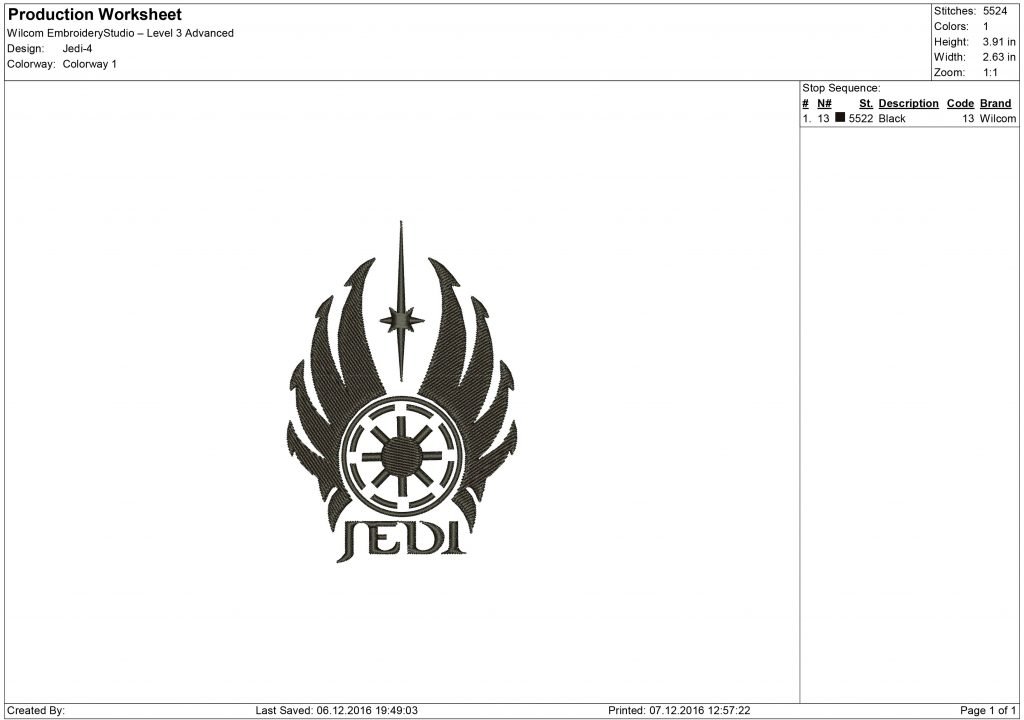Click the black thread swatch in Stop Sequence
The image size is (1024, 720).
click(x=840, y=118)
